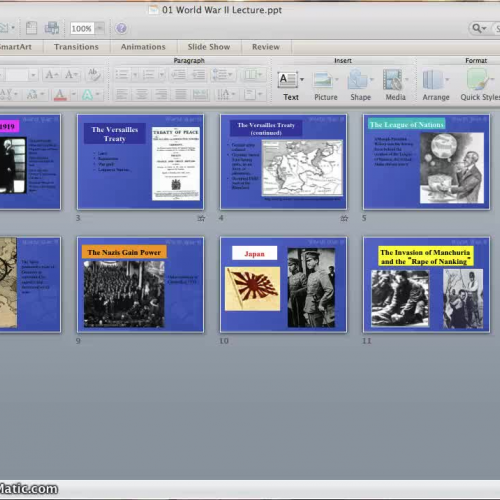500x500 pixels.
Task: Click the print icon in the toolbar
Action: (52, 28)
